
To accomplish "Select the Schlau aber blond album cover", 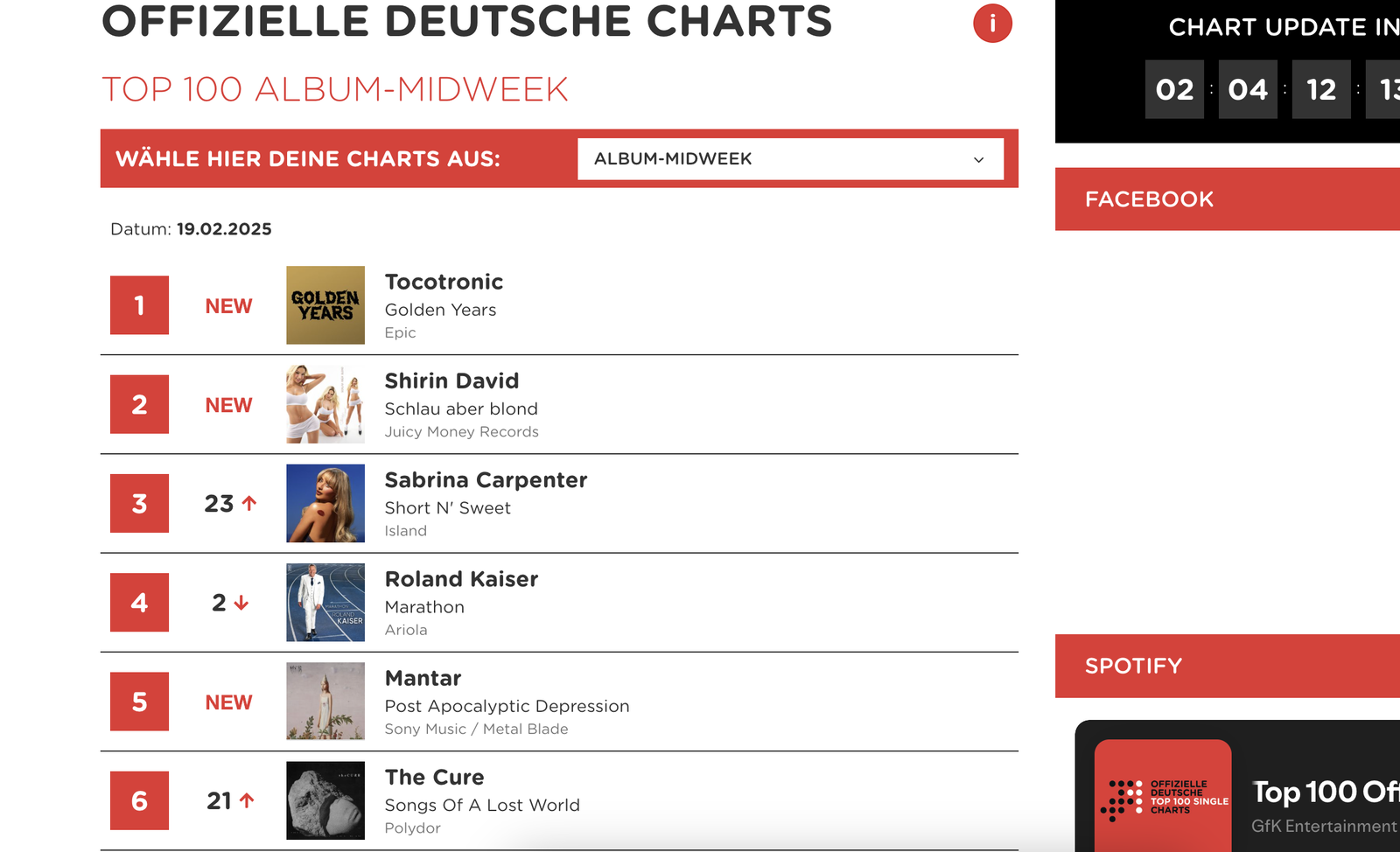I will point(325,405).
